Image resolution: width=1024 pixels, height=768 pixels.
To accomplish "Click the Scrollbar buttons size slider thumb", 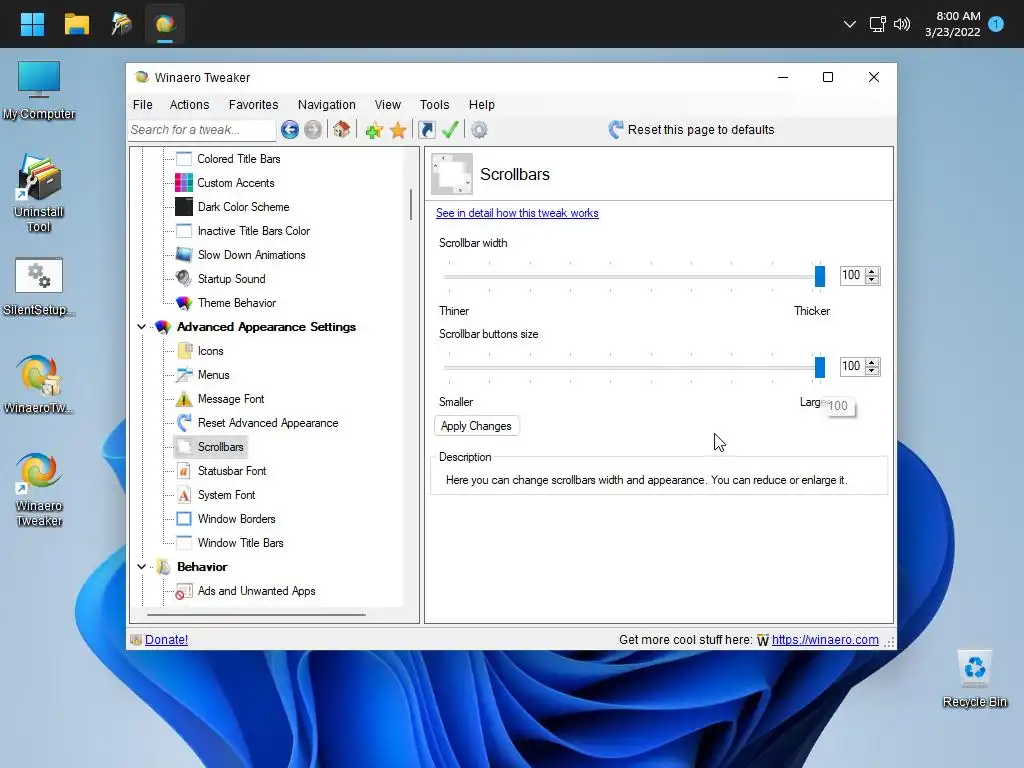I will [x=820, y=366].
